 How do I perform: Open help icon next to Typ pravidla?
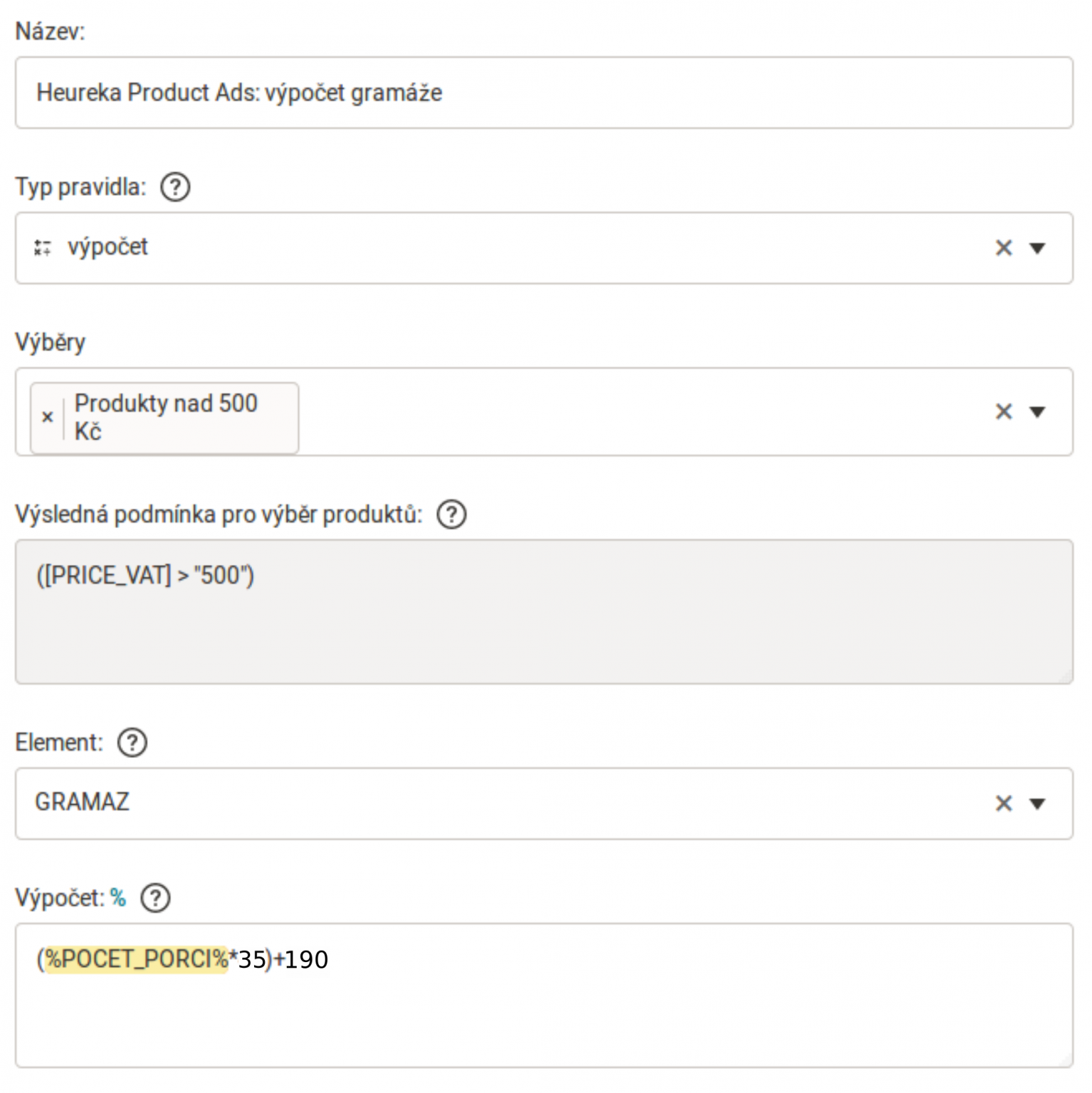175,187
